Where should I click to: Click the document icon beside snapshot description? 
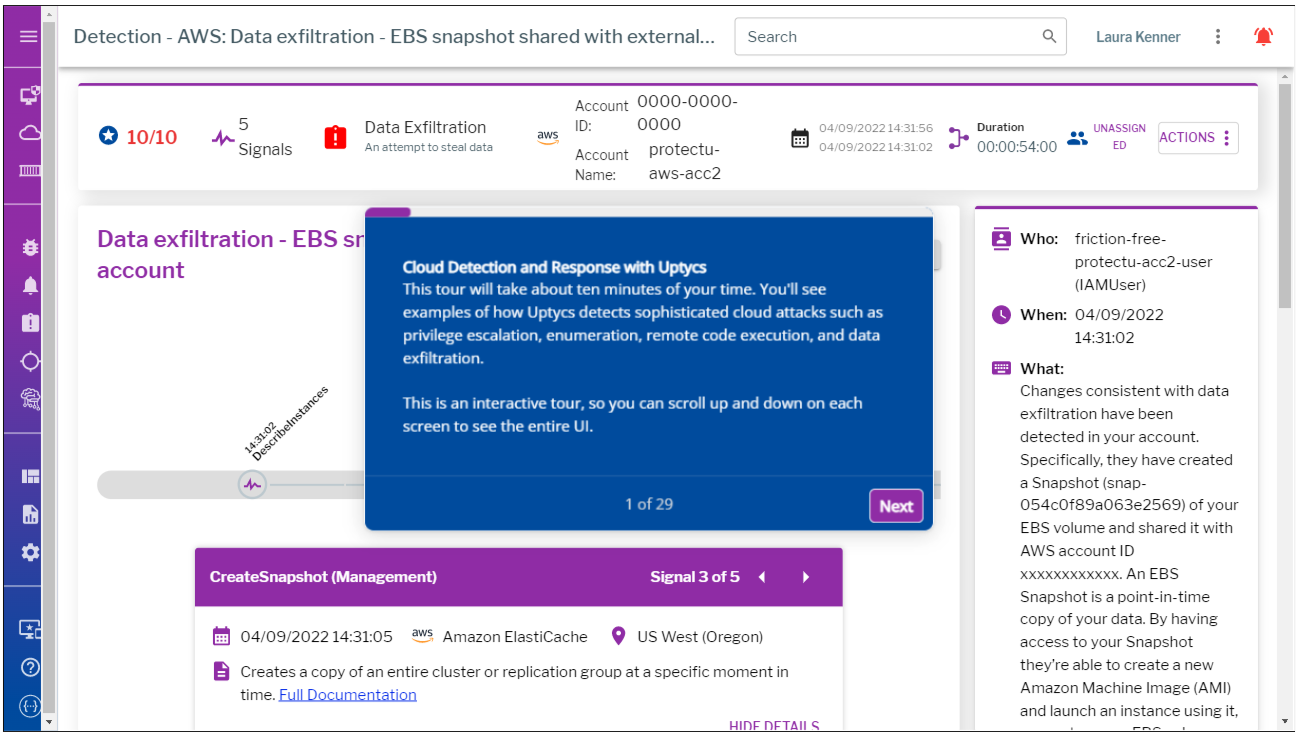click(x=221, y=672)
